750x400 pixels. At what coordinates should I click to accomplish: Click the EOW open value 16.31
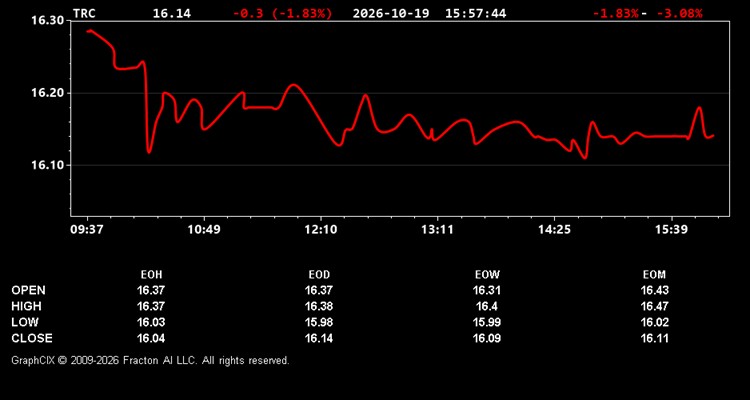487,290
